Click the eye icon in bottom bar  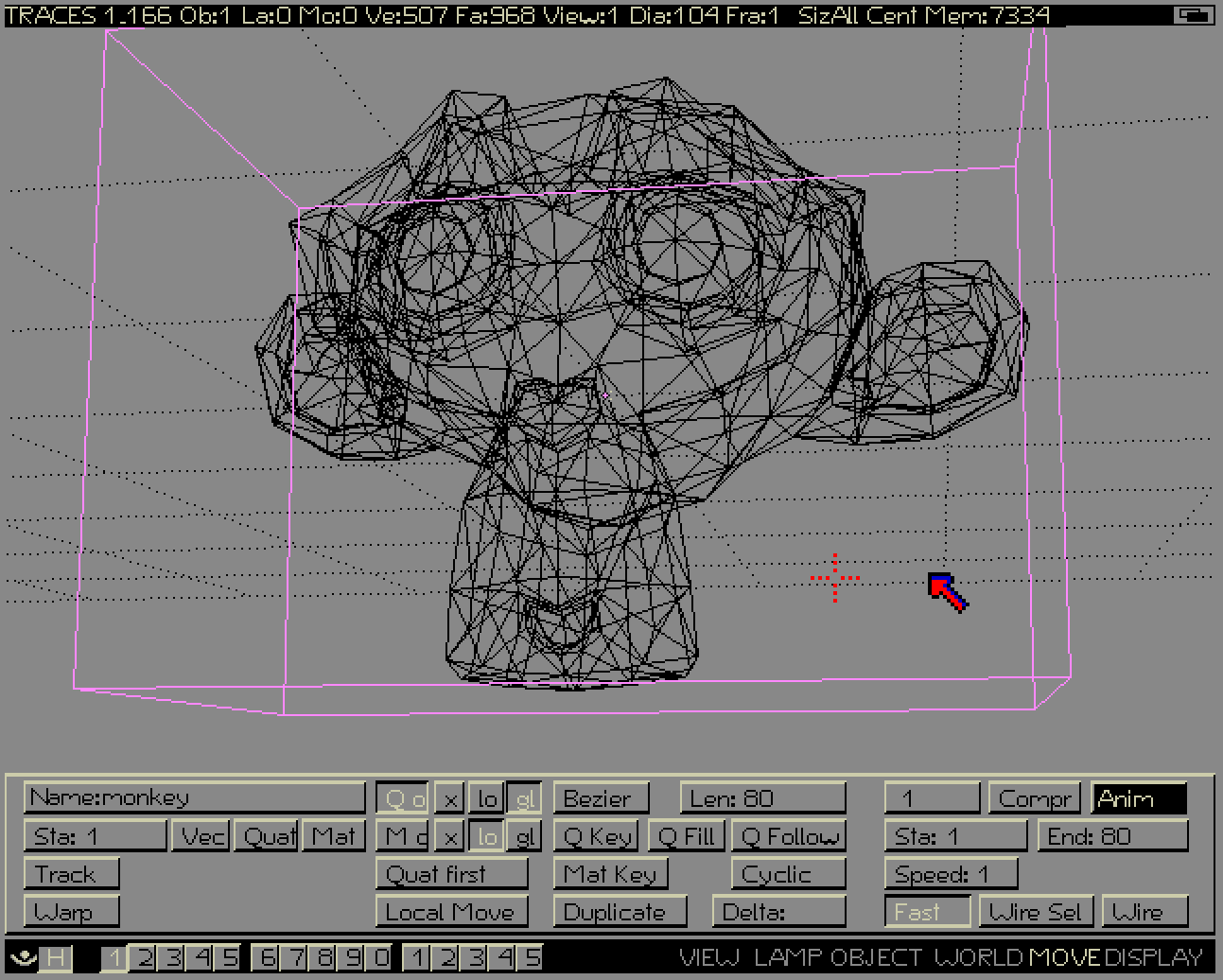point(24,957)
